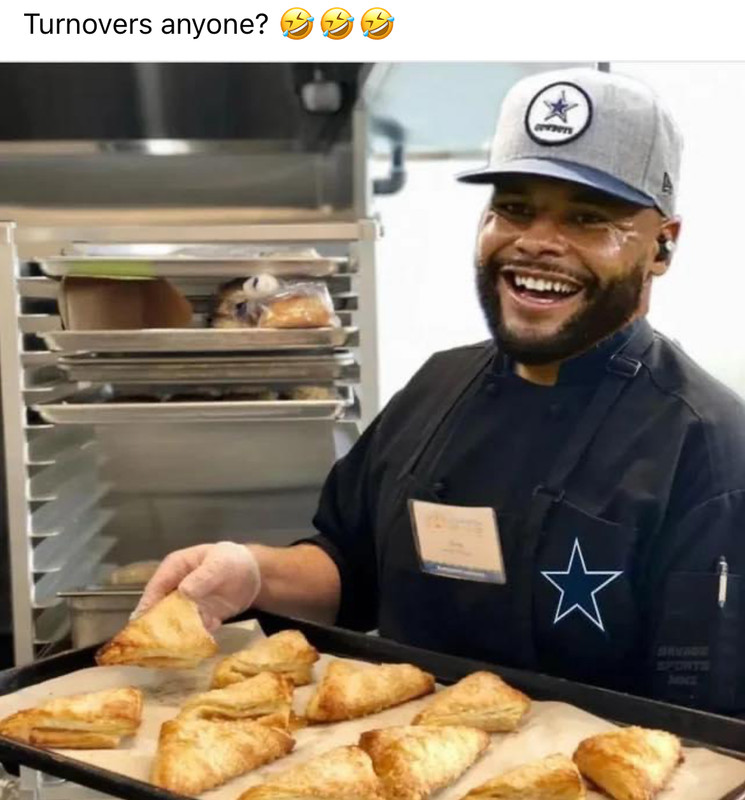Click the faded watermark text on the sleeve
745x800 pixels.
(x=683, y=666)
